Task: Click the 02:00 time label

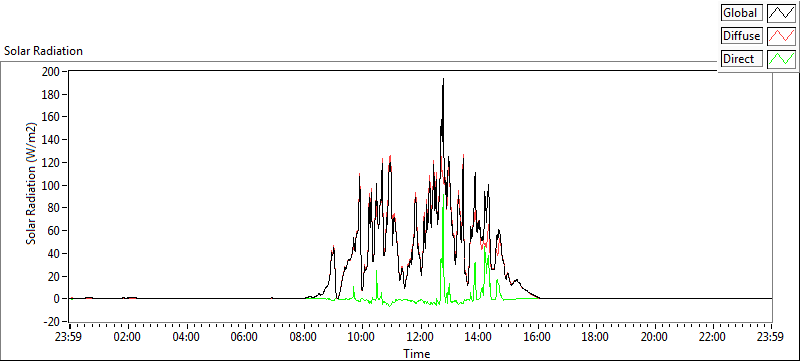Action: (x=128, y=337)
